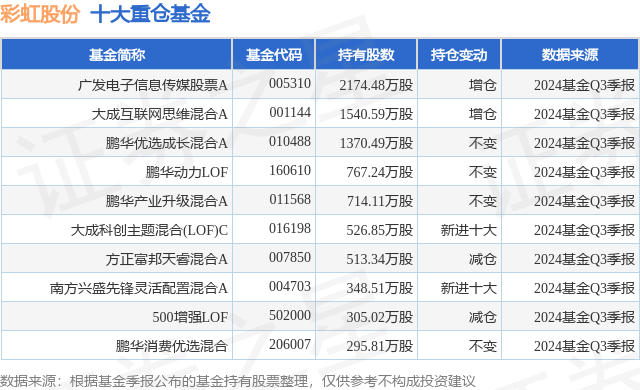Select the 持有股数 column header

coord(366,55)
